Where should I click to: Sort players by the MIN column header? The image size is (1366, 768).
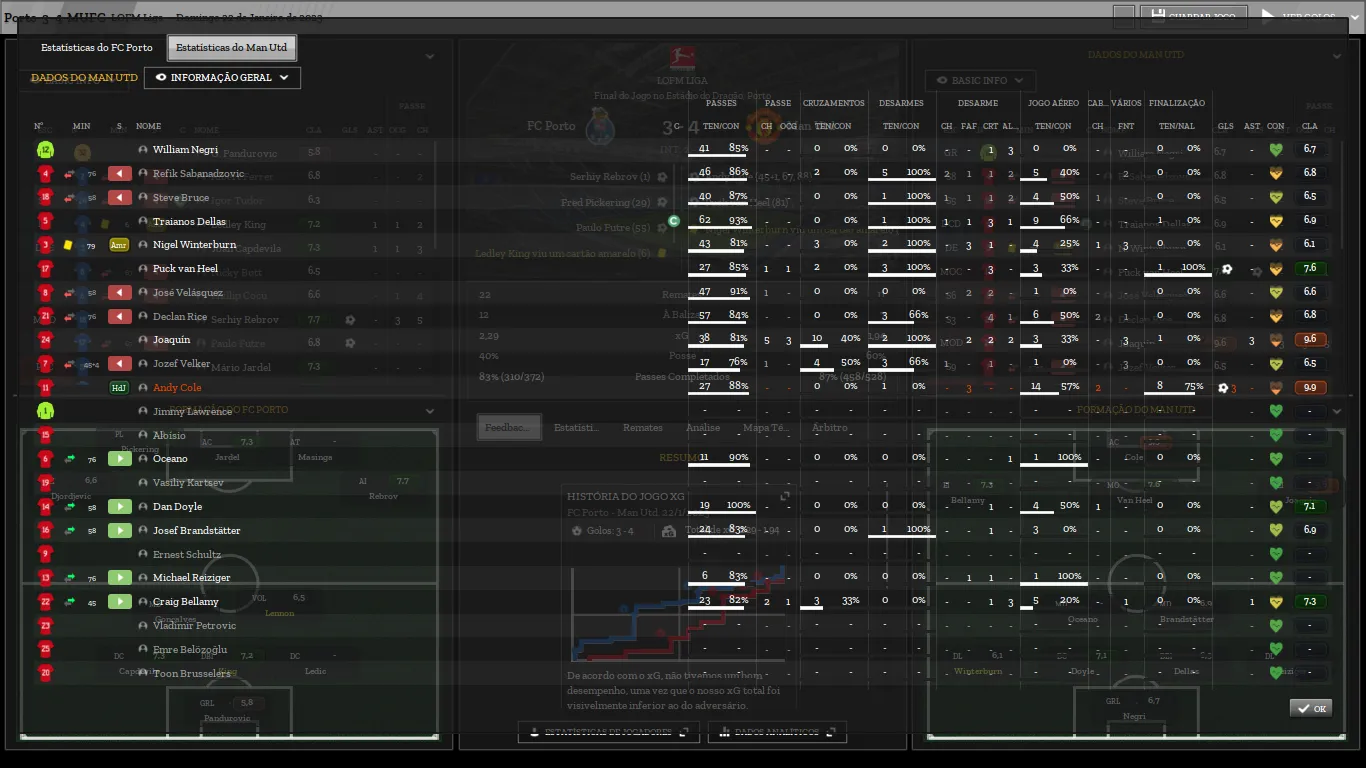click(x=82, y=127)
